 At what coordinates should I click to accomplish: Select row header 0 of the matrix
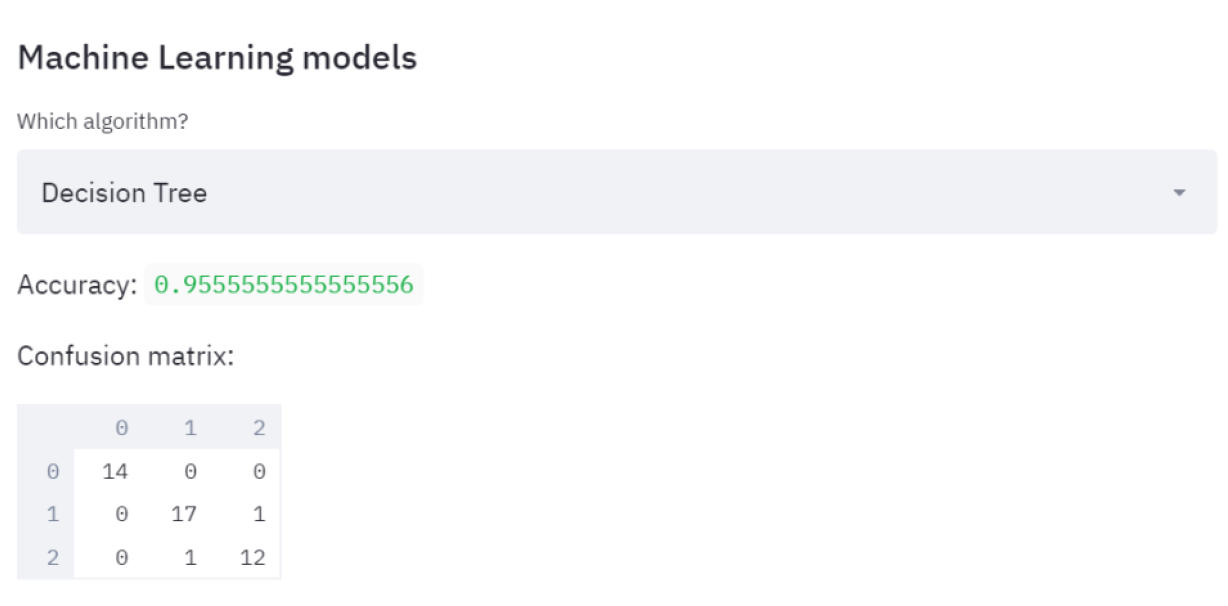pos(52,471)
